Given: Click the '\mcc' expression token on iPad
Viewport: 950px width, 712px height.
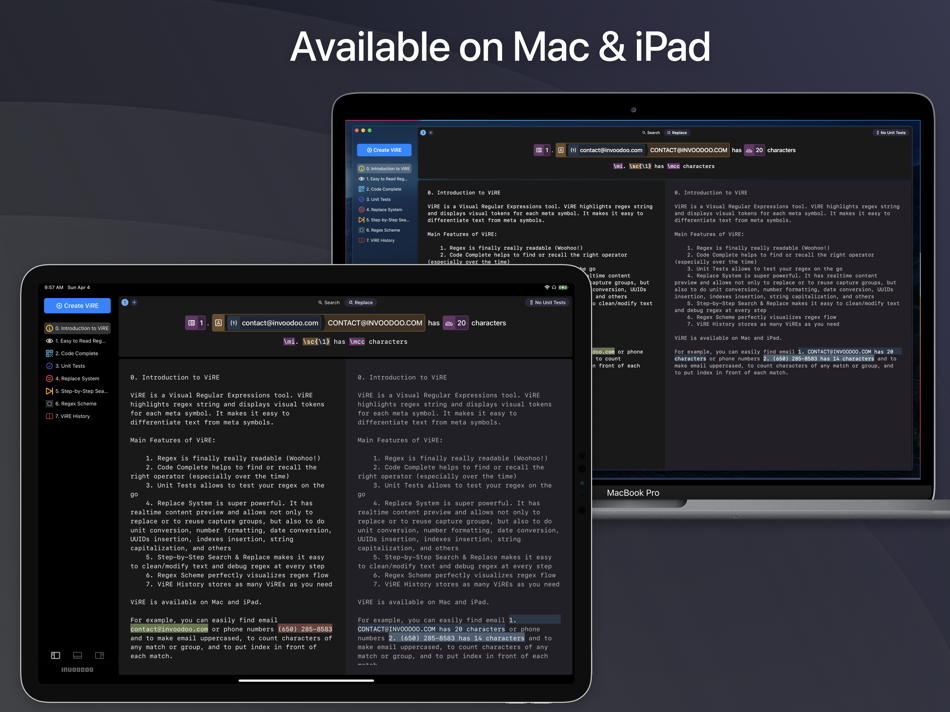Looking at the screenshot, I should (x=357, y=342).
